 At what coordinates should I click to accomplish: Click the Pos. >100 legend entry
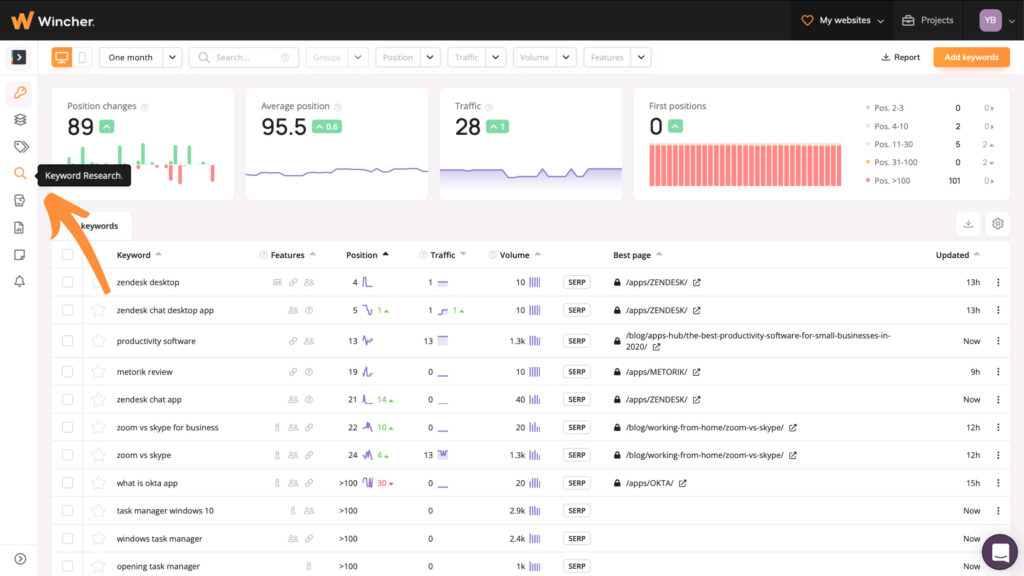pyautogui.click(x=891, y=181)
